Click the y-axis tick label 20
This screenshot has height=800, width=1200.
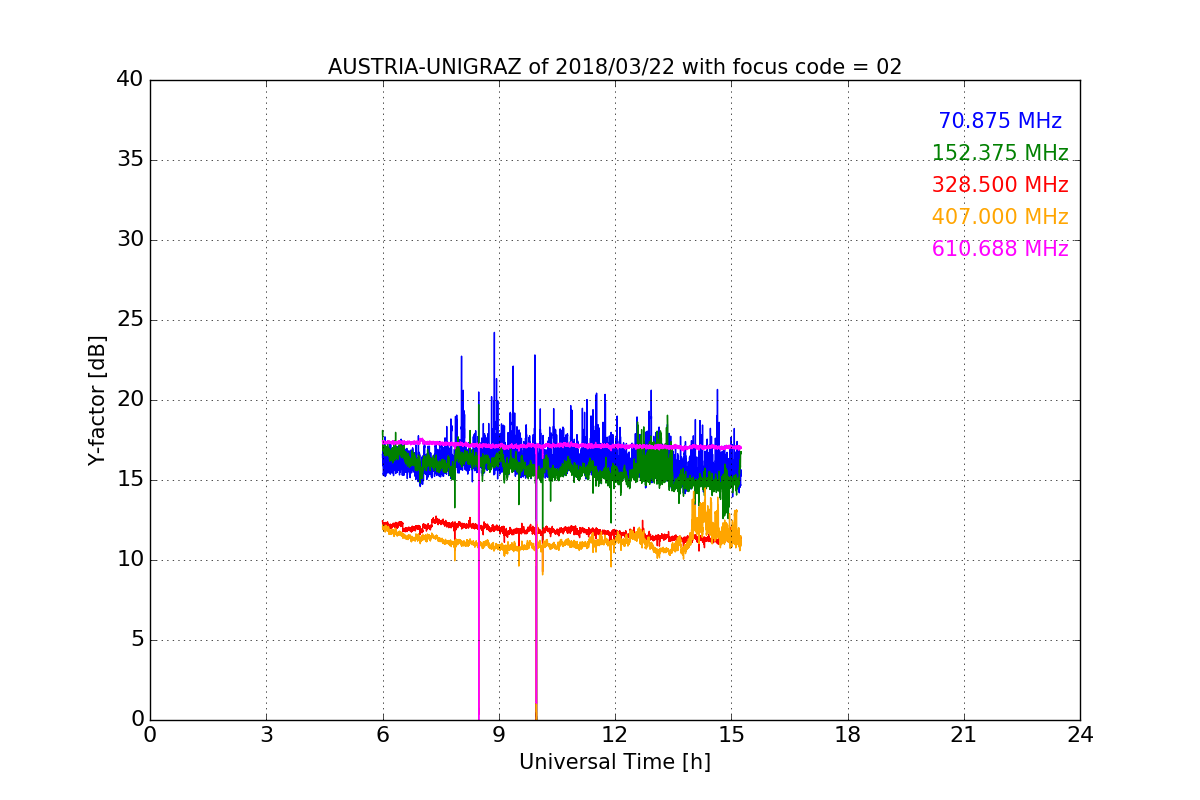pyautogui.click(x=130, y=400)
